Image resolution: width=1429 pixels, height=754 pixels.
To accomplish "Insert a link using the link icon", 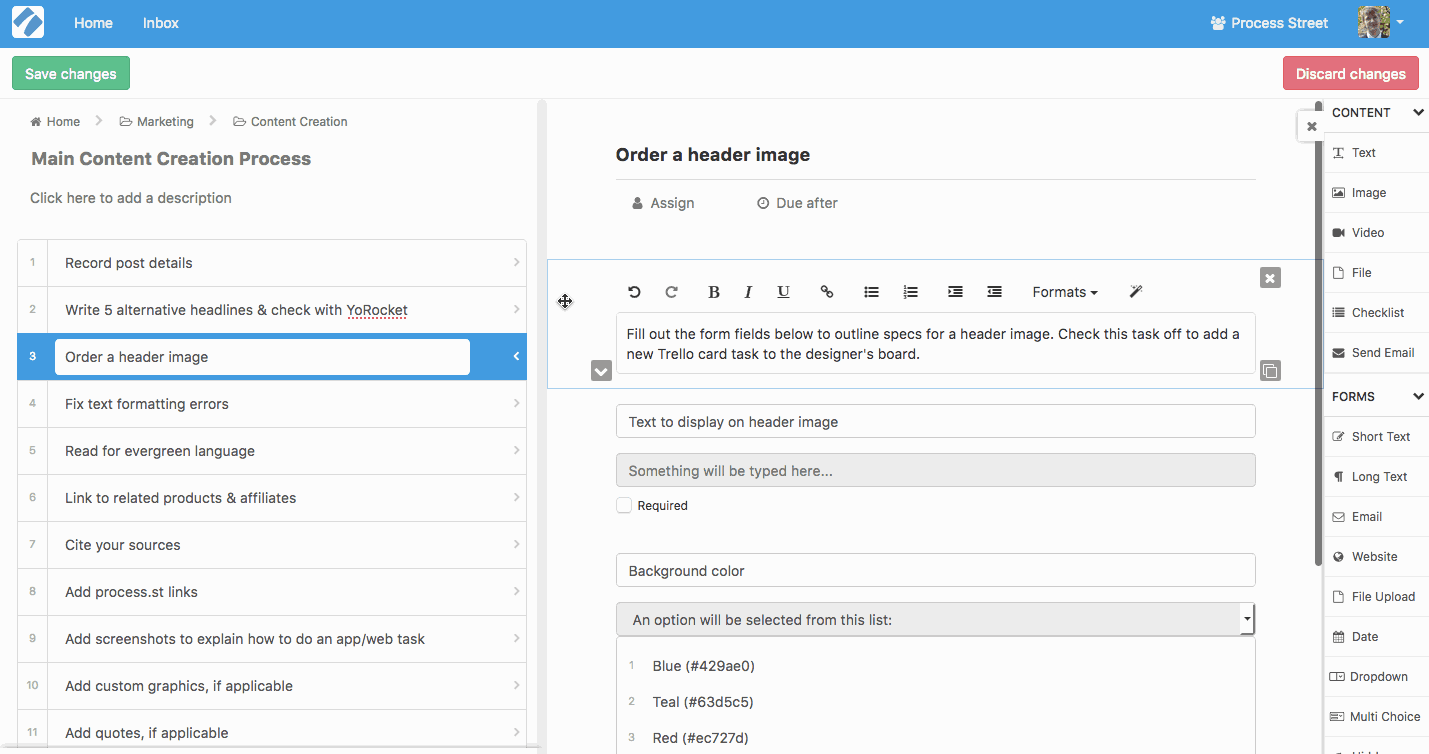I will point(827,292).
